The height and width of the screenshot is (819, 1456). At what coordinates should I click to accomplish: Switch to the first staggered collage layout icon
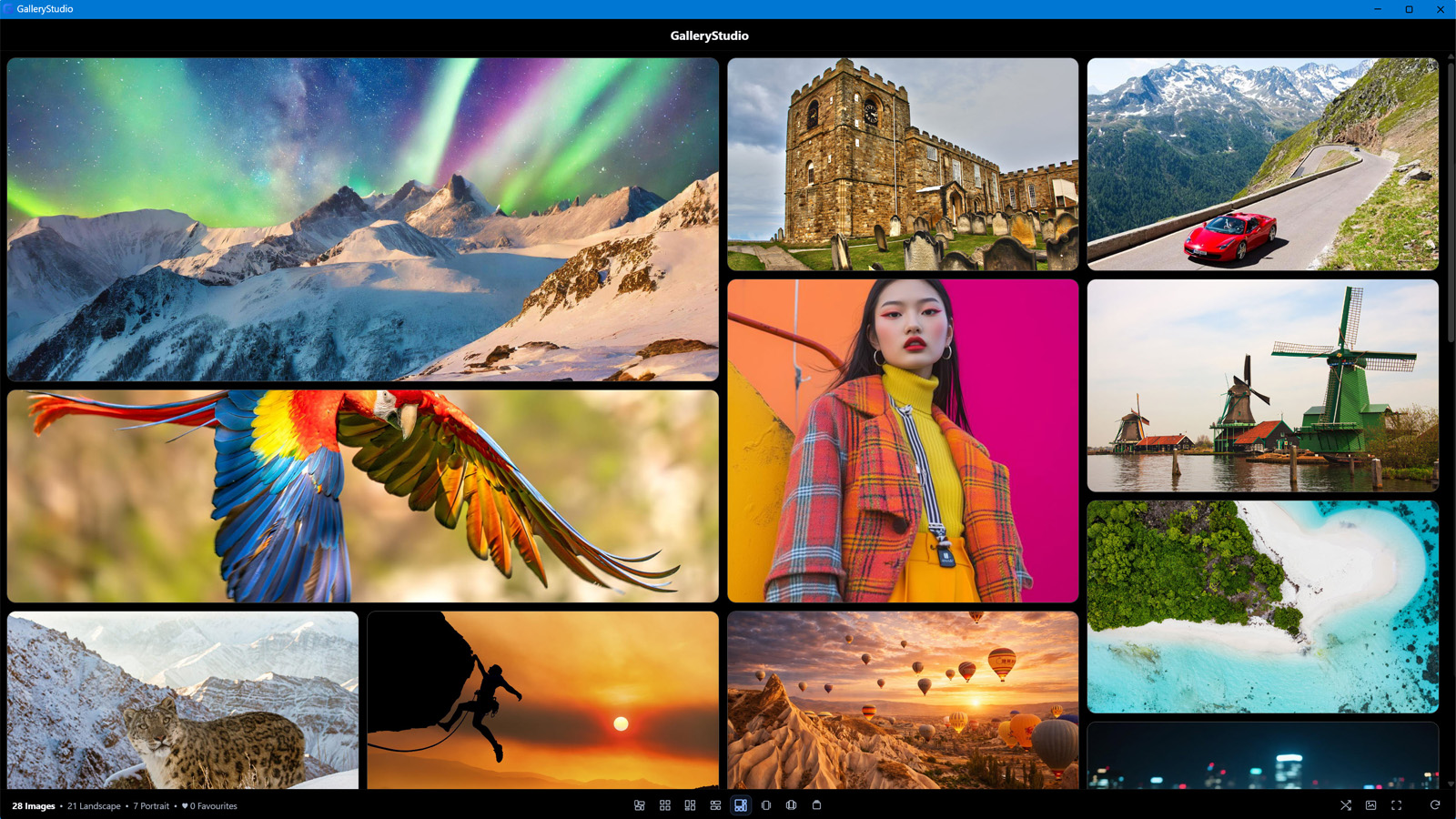(640, 805)
